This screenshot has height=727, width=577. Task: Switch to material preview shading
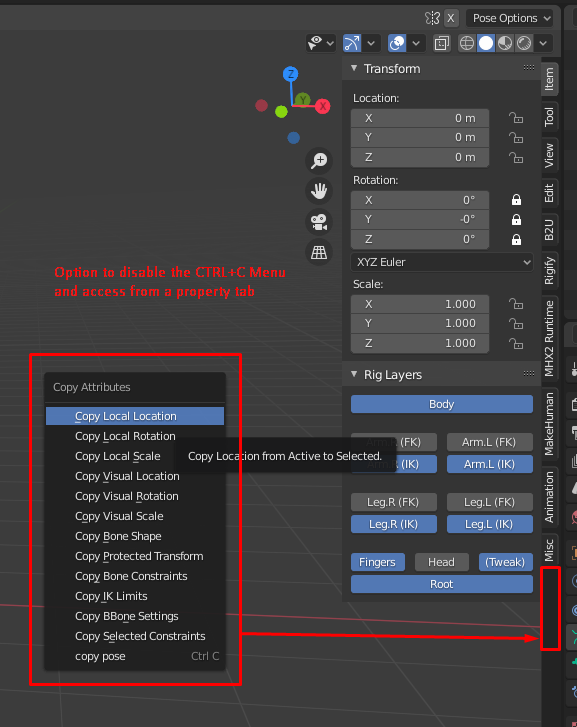click(505, 43)
